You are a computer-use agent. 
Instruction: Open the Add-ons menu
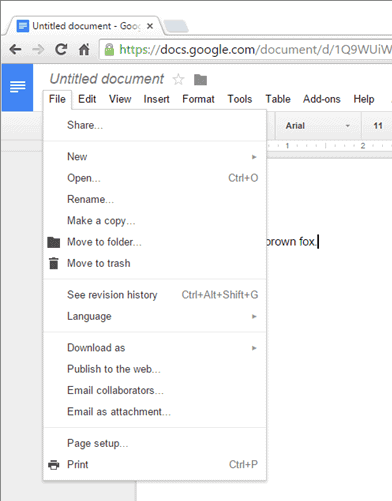tap(321, 99)
